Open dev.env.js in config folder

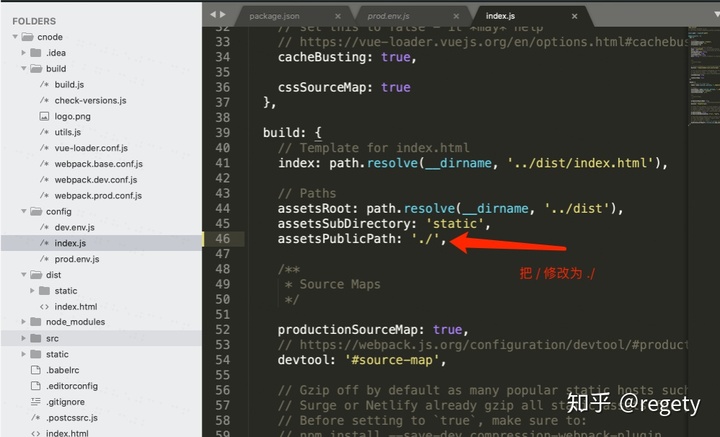coord(74,227)
